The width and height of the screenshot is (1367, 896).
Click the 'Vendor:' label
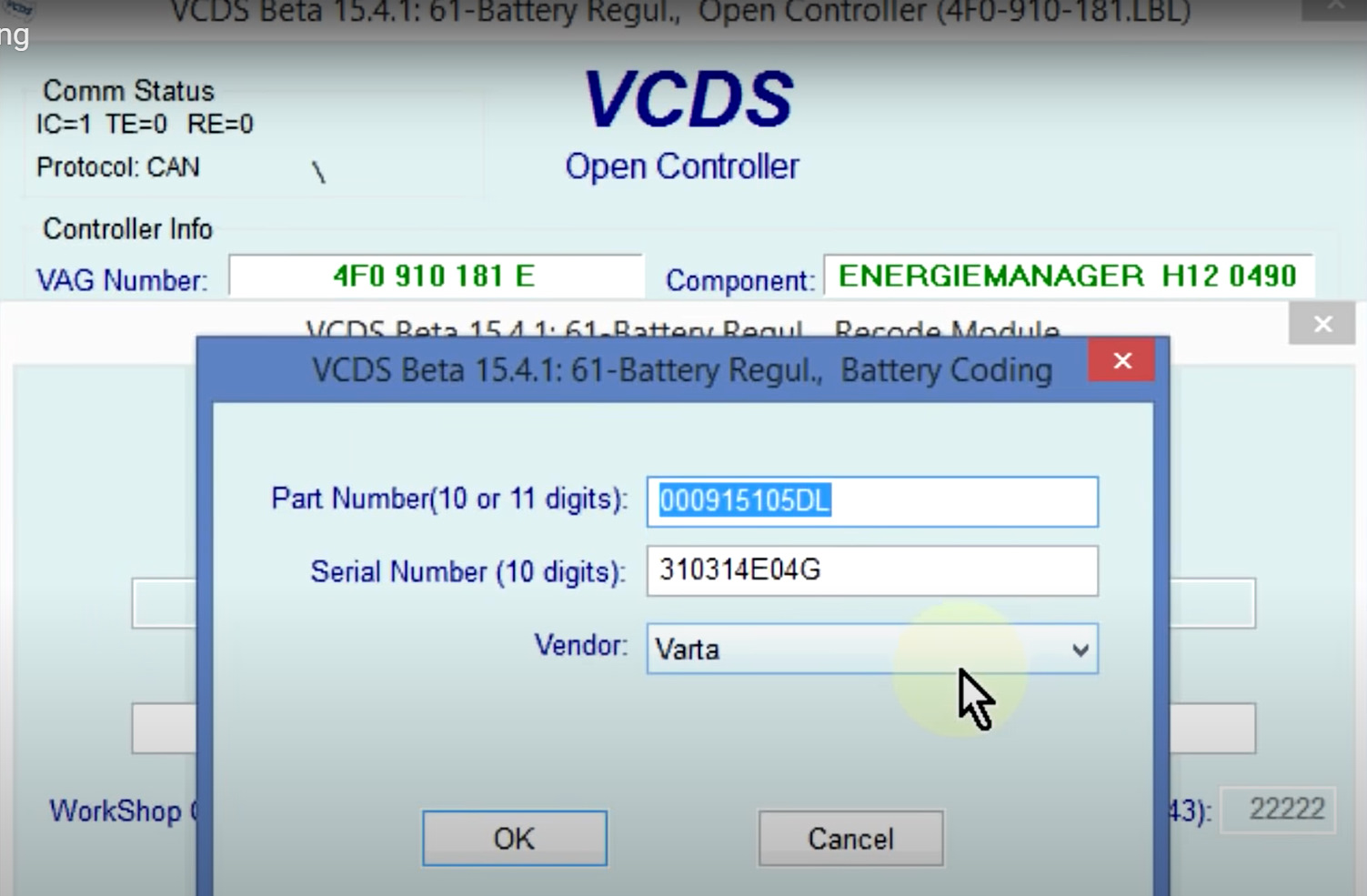(x=581, y=645)
